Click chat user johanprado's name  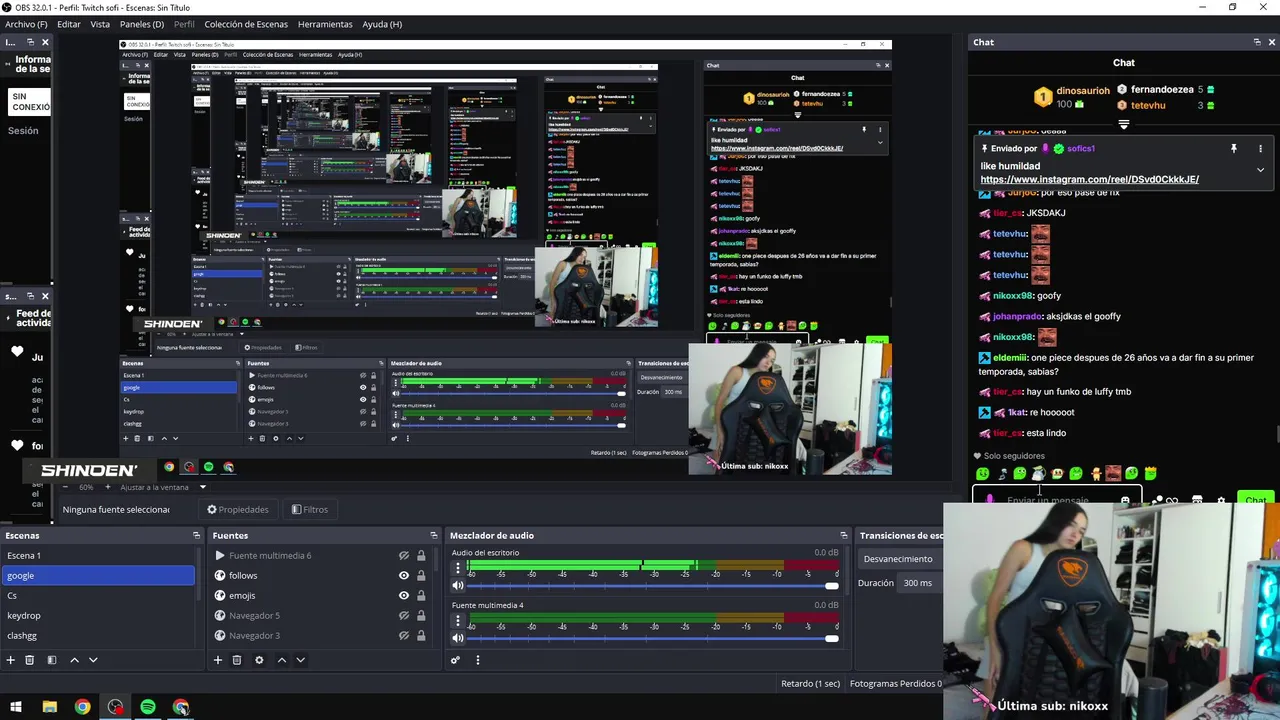pyautogui.click(x=1017, y=316)
